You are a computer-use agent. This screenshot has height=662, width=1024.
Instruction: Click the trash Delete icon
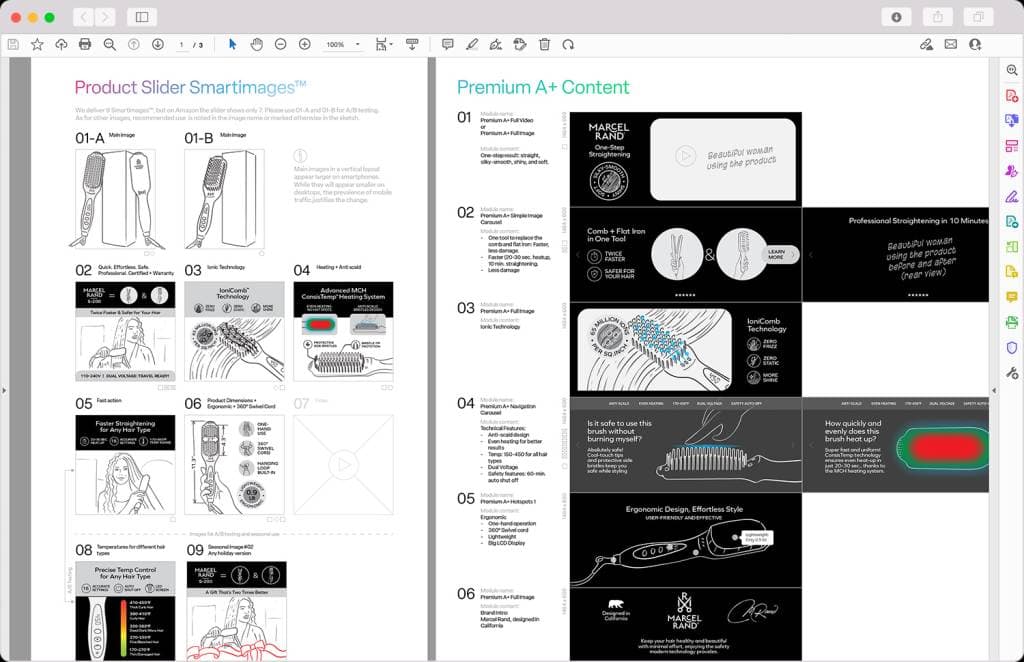(x=545, y=44)
